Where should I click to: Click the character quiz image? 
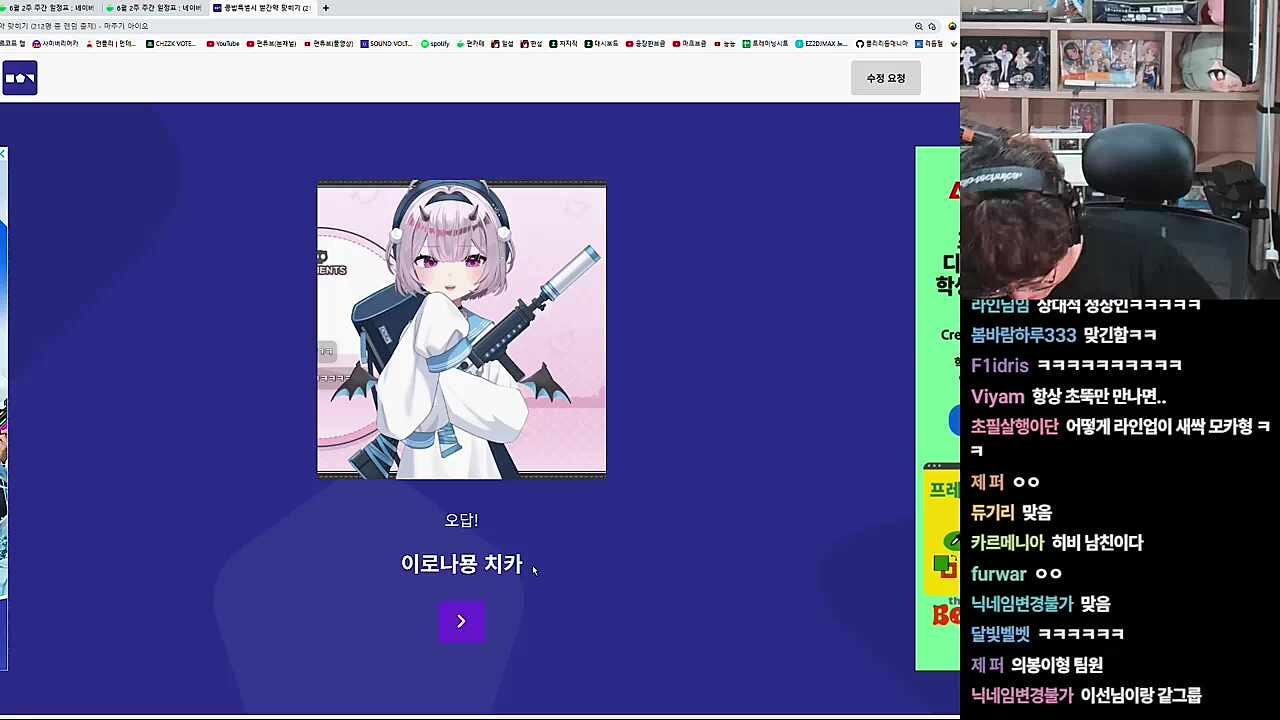click(461, 329)
